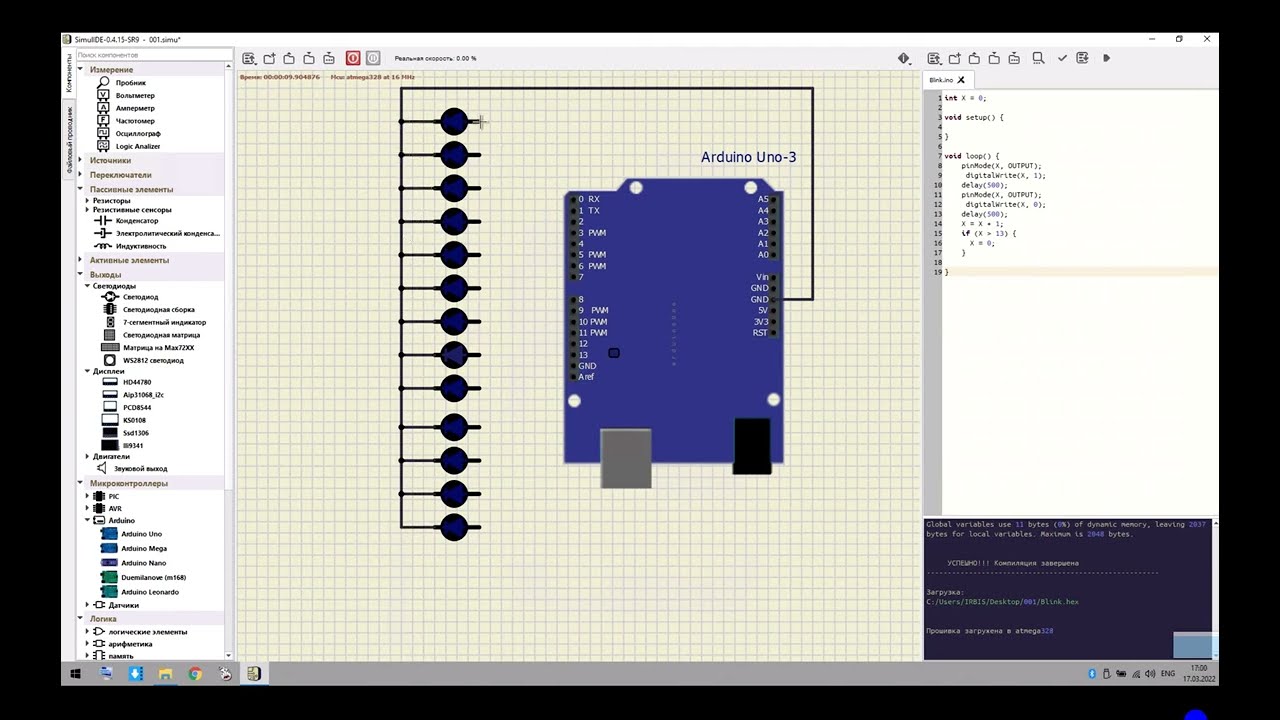Expand the Резисторы subgroup

(87, 201)
